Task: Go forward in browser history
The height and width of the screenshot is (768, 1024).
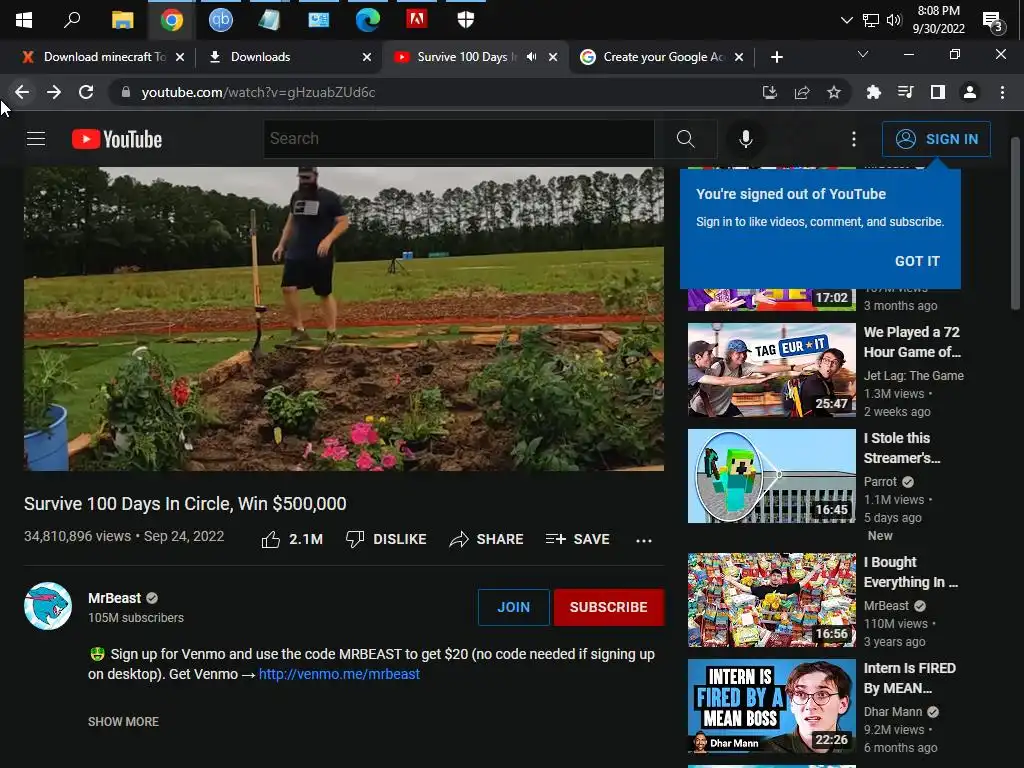Action: [x=54, y=93]
